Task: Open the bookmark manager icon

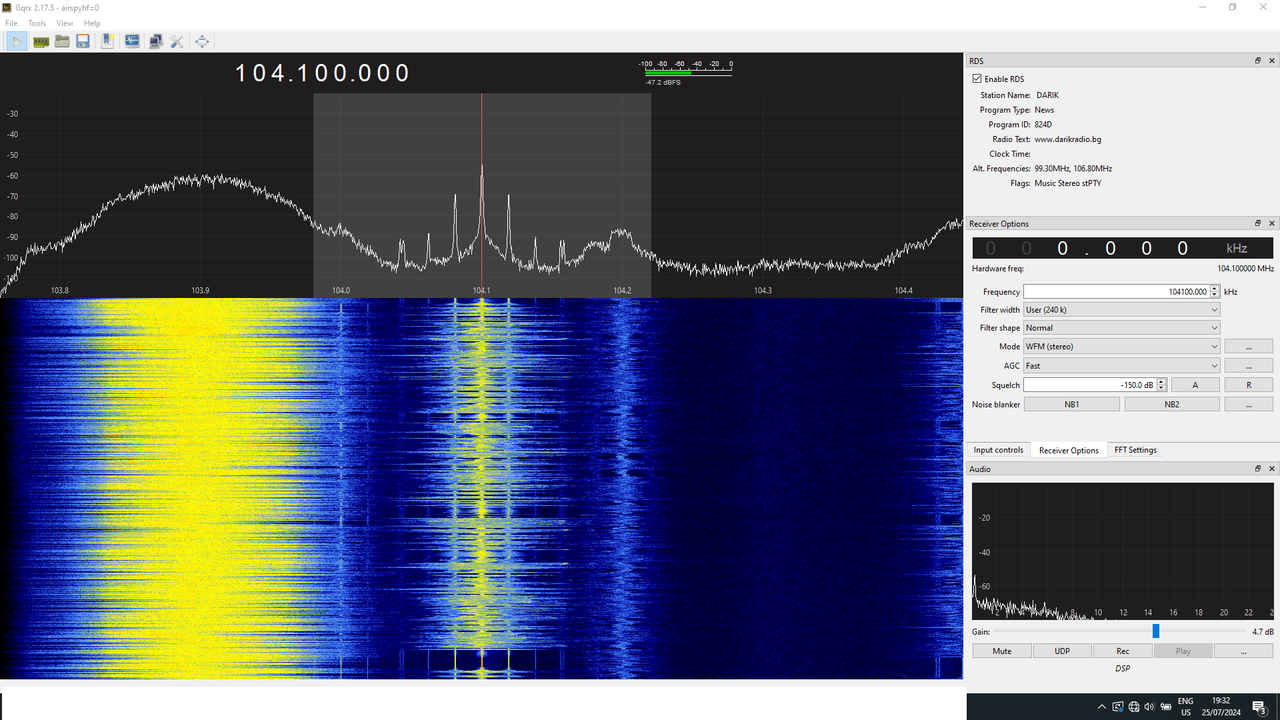Action: (x=108, y=41)
